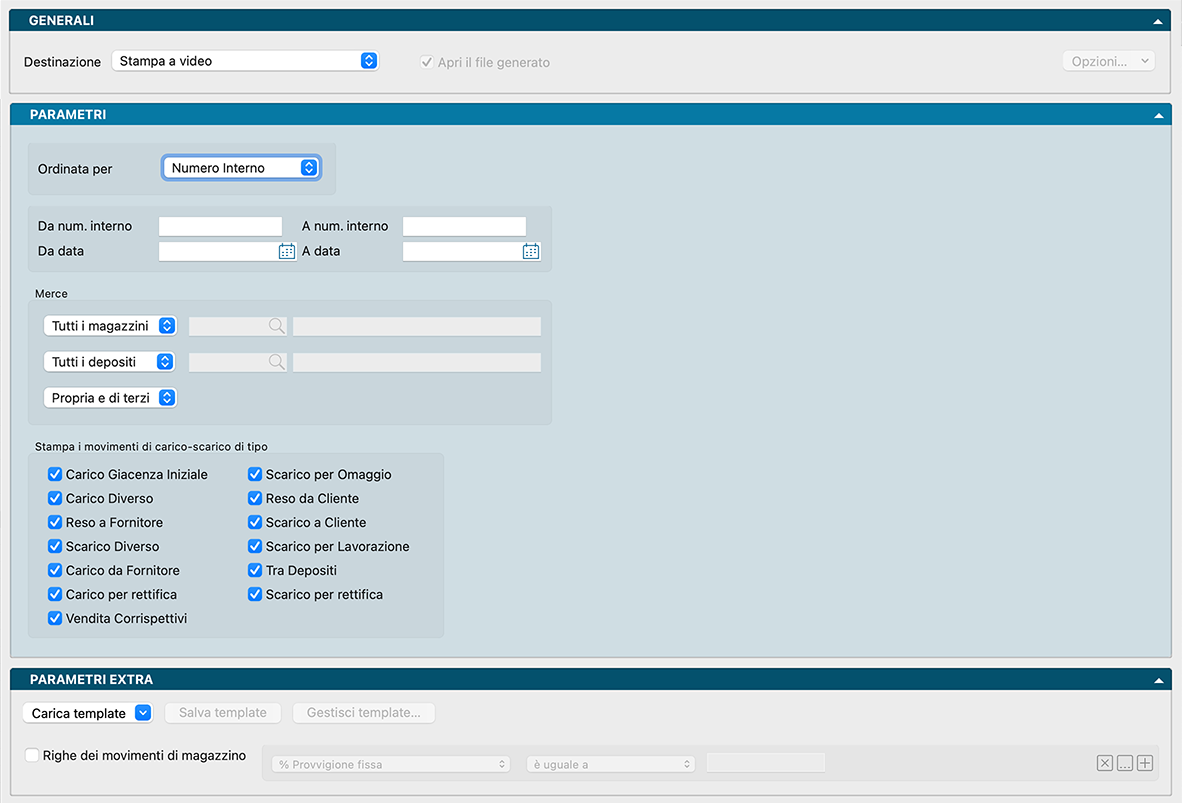The width and height of the screenshot is (1182, 803).
Task: Click the X remove filter row icon
Action: [x=1104, y=764]
